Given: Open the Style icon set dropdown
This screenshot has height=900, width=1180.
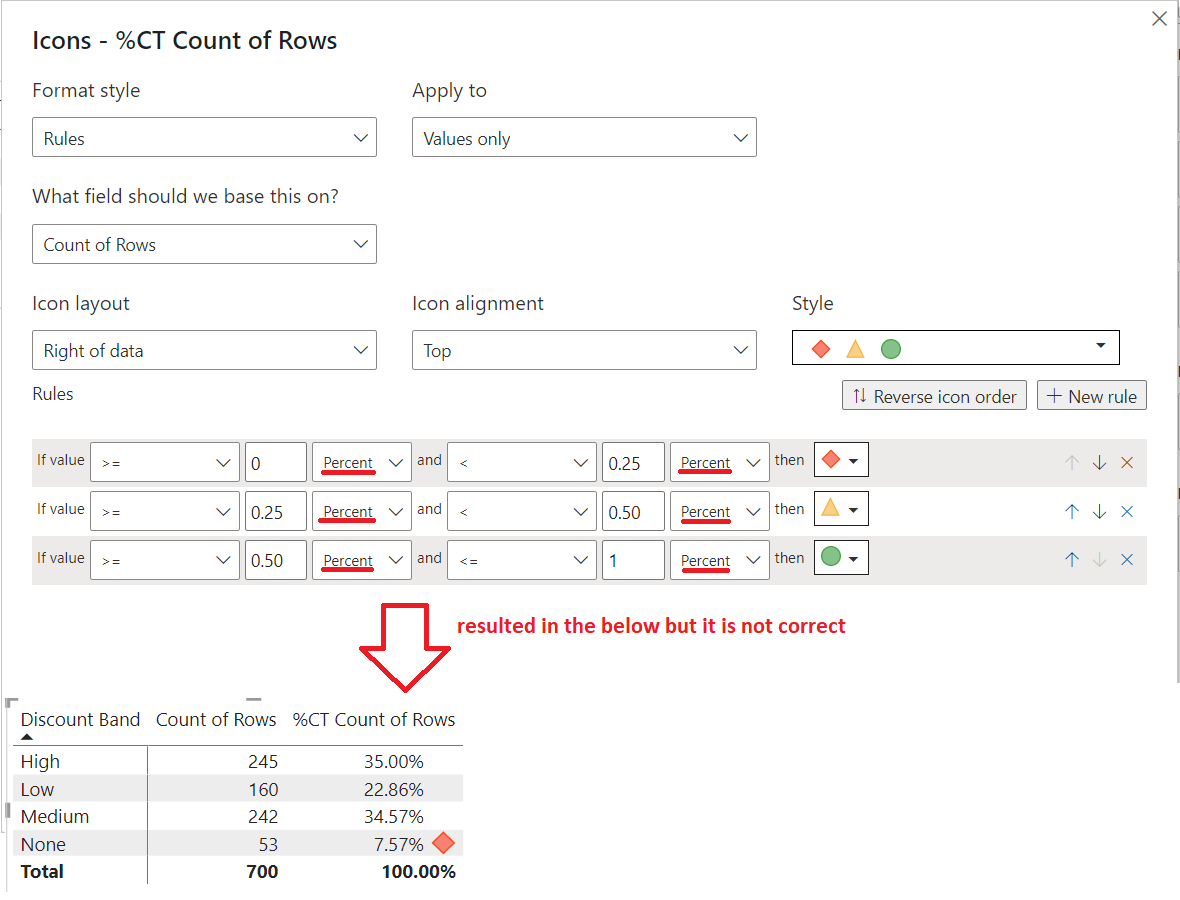Looking at the screenshot, I should [x=956, y=348].
